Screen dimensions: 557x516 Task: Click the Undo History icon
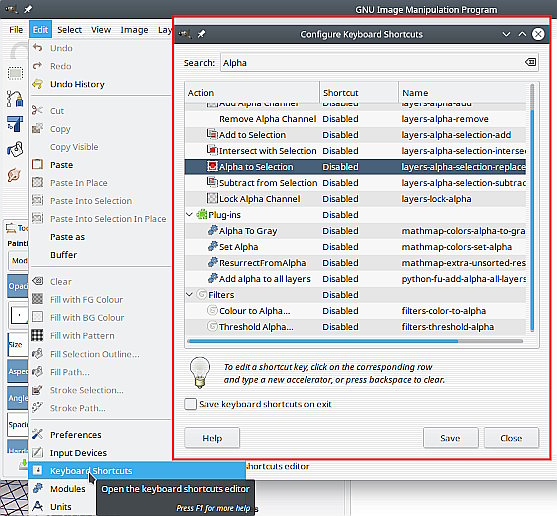[38, 84]
